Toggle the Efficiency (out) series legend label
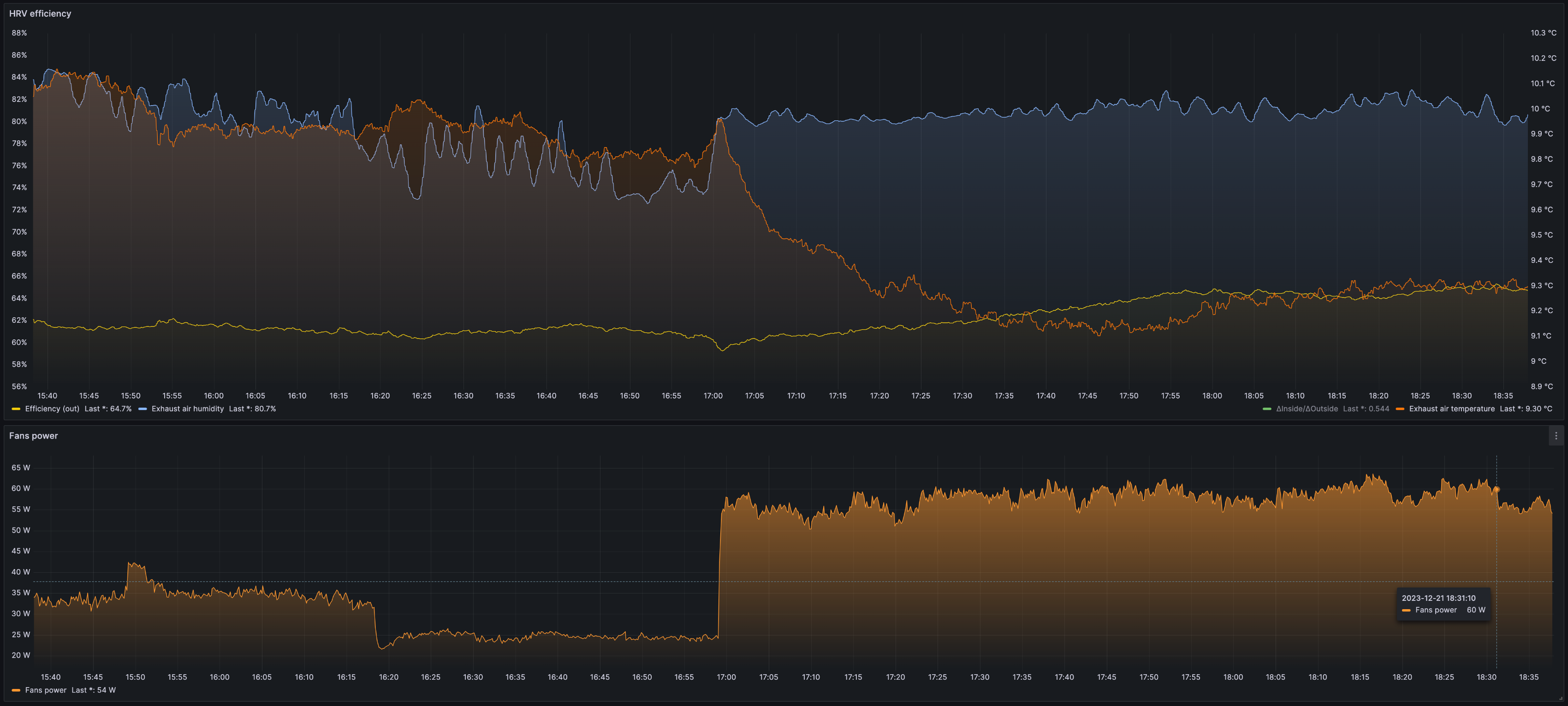This screenshot has height=706, width=1568. point(53,409)
